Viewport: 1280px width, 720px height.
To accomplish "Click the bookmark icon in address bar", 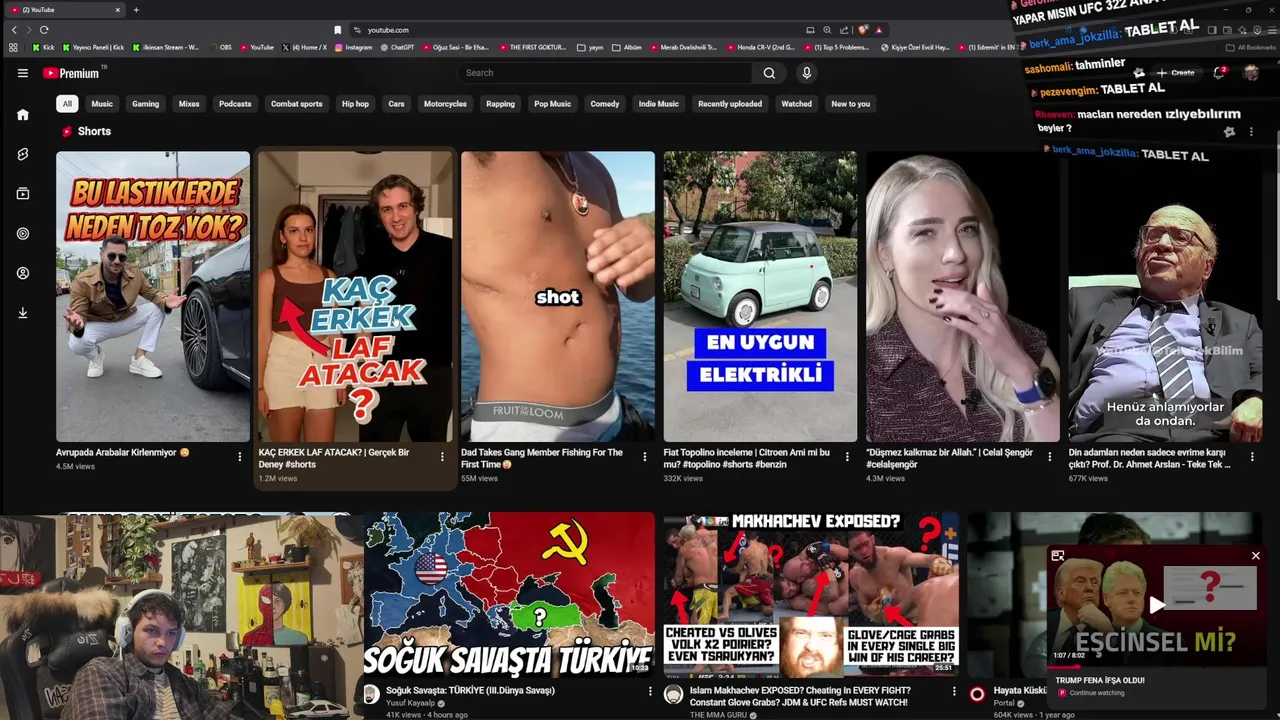I will coord(338,30).
